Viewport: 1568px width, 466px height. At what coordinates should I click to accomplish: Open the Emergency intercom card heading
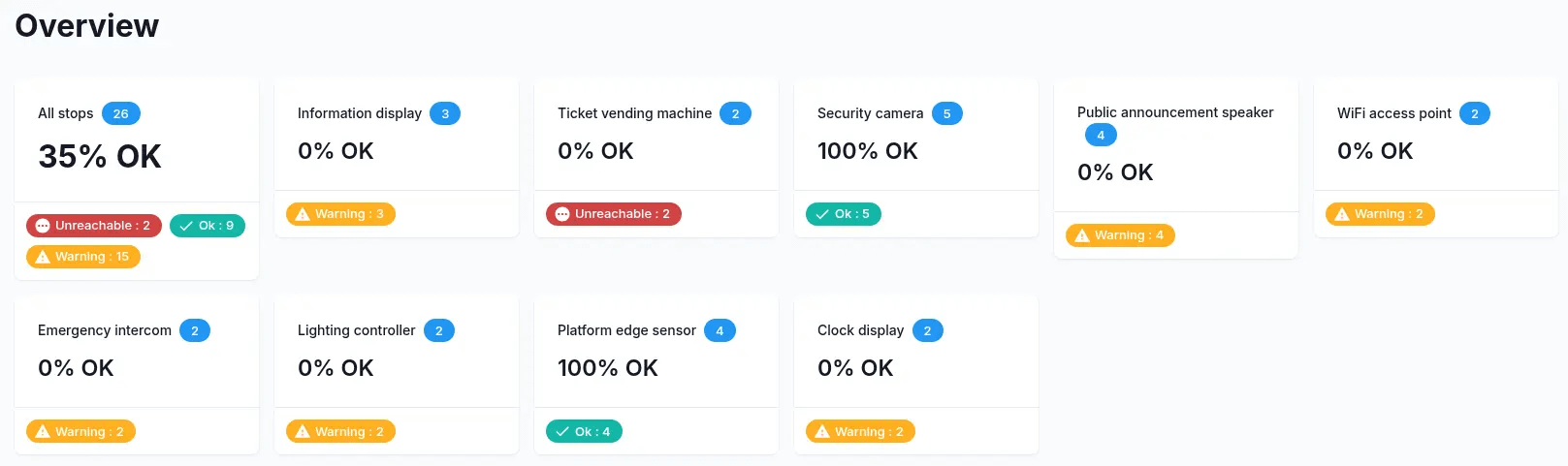(x=105, y=330)
